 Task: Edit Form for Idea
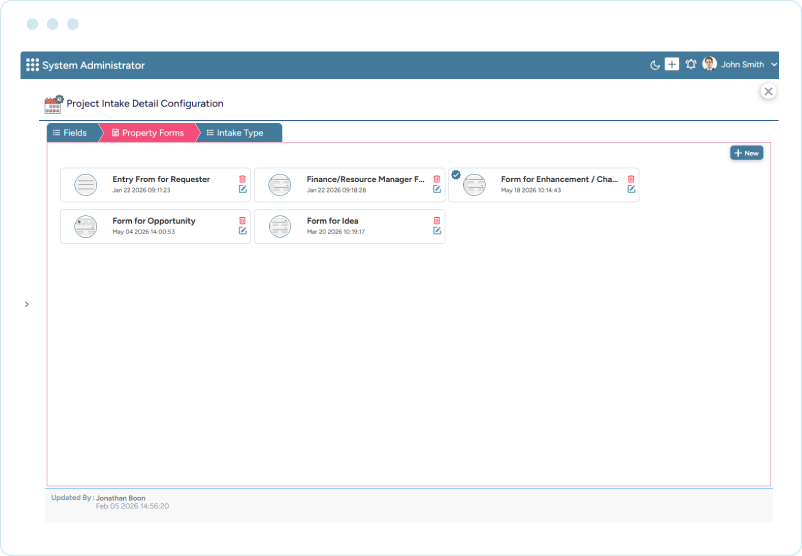coord(437,231)
